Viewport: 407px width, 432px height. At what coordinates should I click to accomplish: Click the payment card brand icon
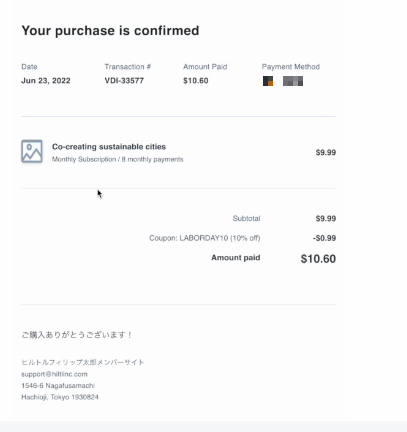[268, 81]
